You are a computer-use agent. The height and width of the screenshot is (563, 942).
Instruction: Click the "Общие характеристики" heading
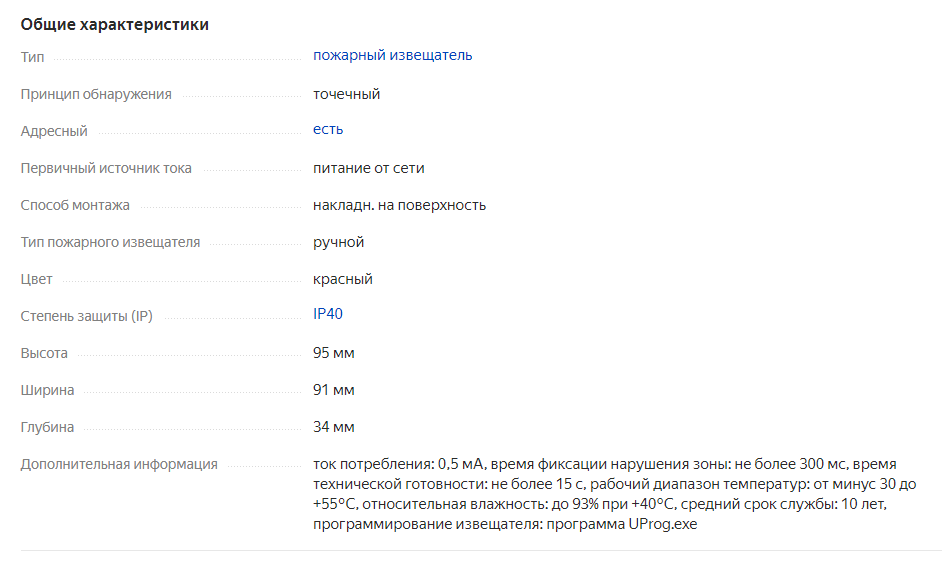point(115,25)
